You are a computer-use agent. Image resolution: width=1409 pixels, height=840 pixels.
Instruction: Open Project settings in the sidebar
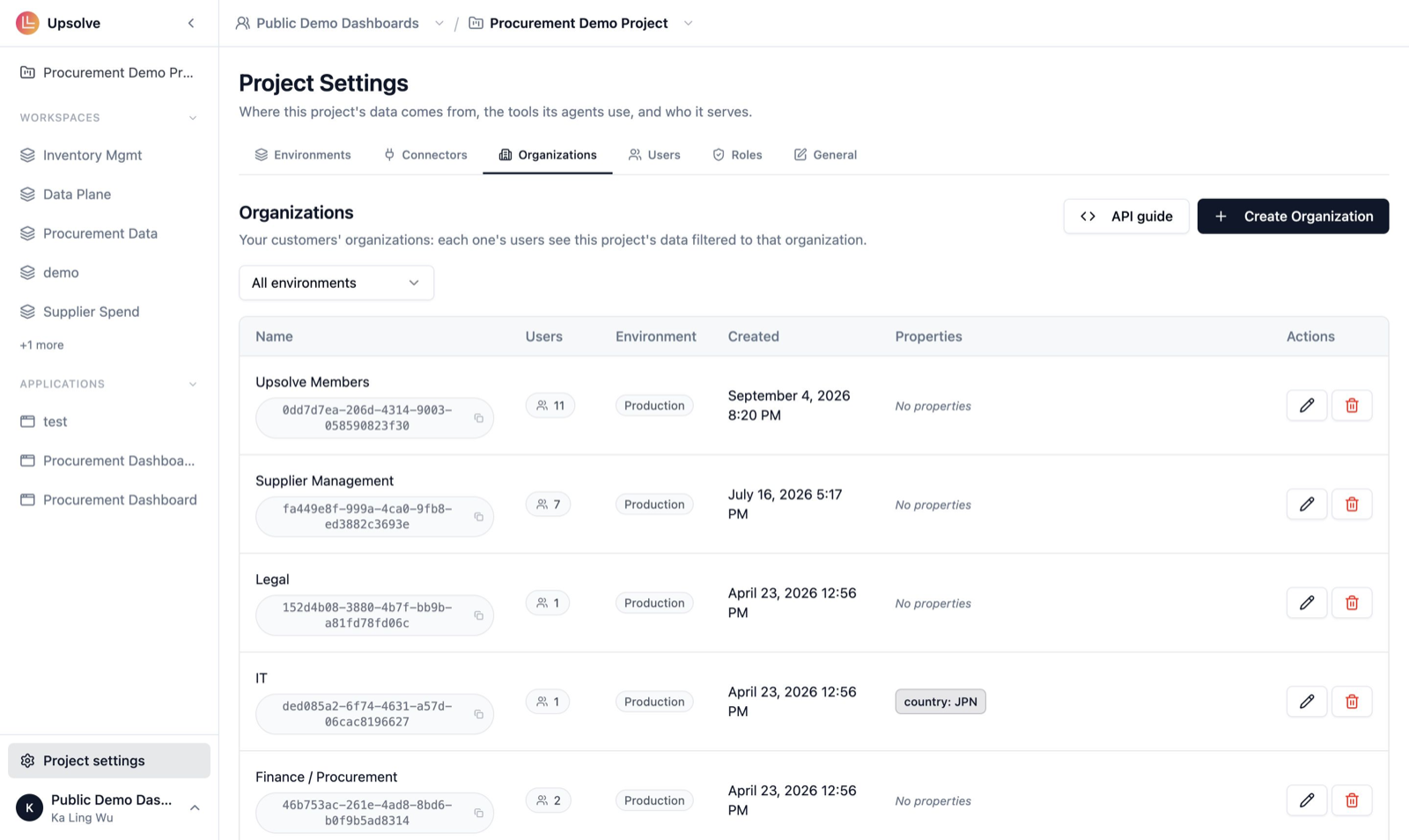[109, 761]
